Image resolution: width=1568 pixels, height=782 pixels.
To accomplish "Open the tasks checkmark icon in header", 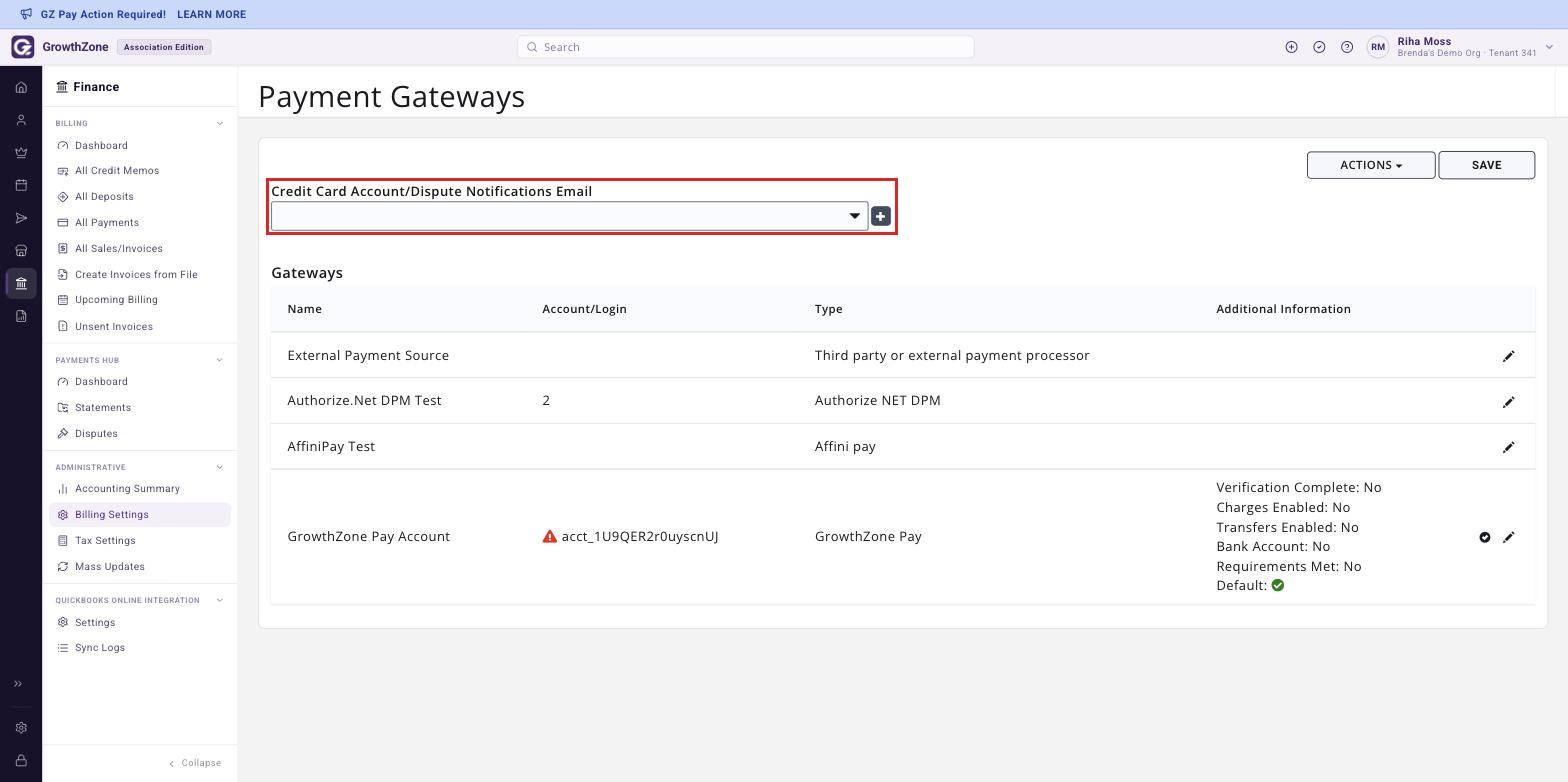I will (x=1319, y=47).
